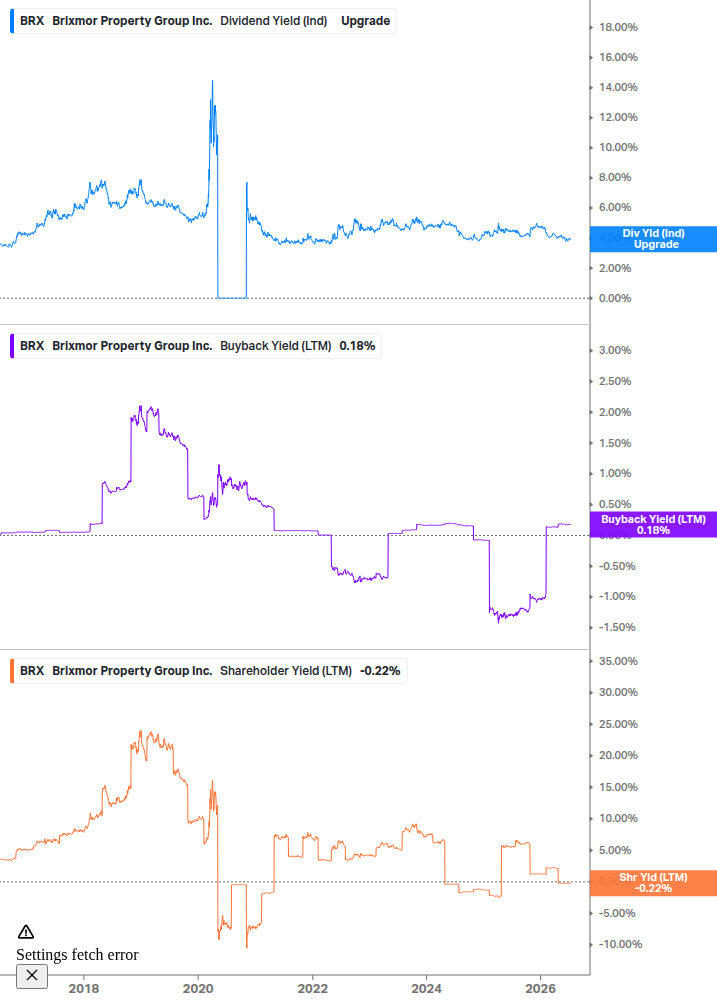Screen dimensions: 717x1005
Task: Click the 3.00% axis label in Buyback pane
Action: pos(615,351)
